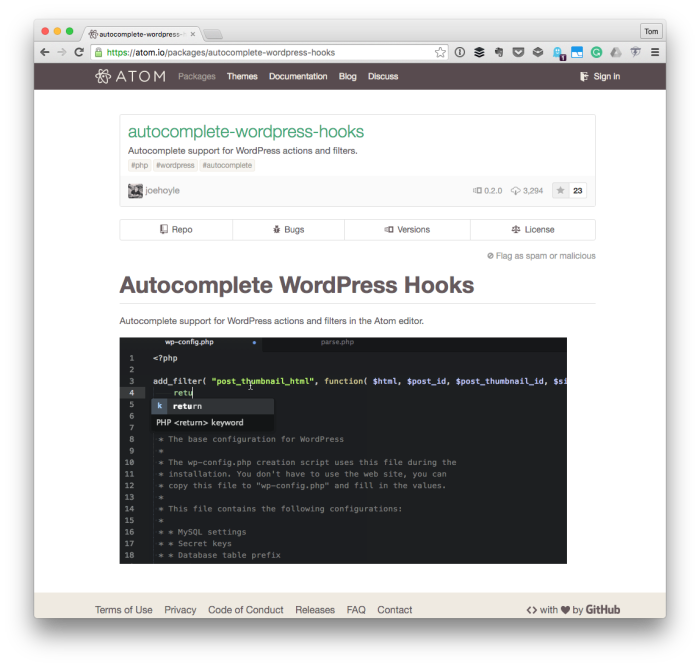
Task: Open the Evernote elephant extension
Action: pos(499,52)
